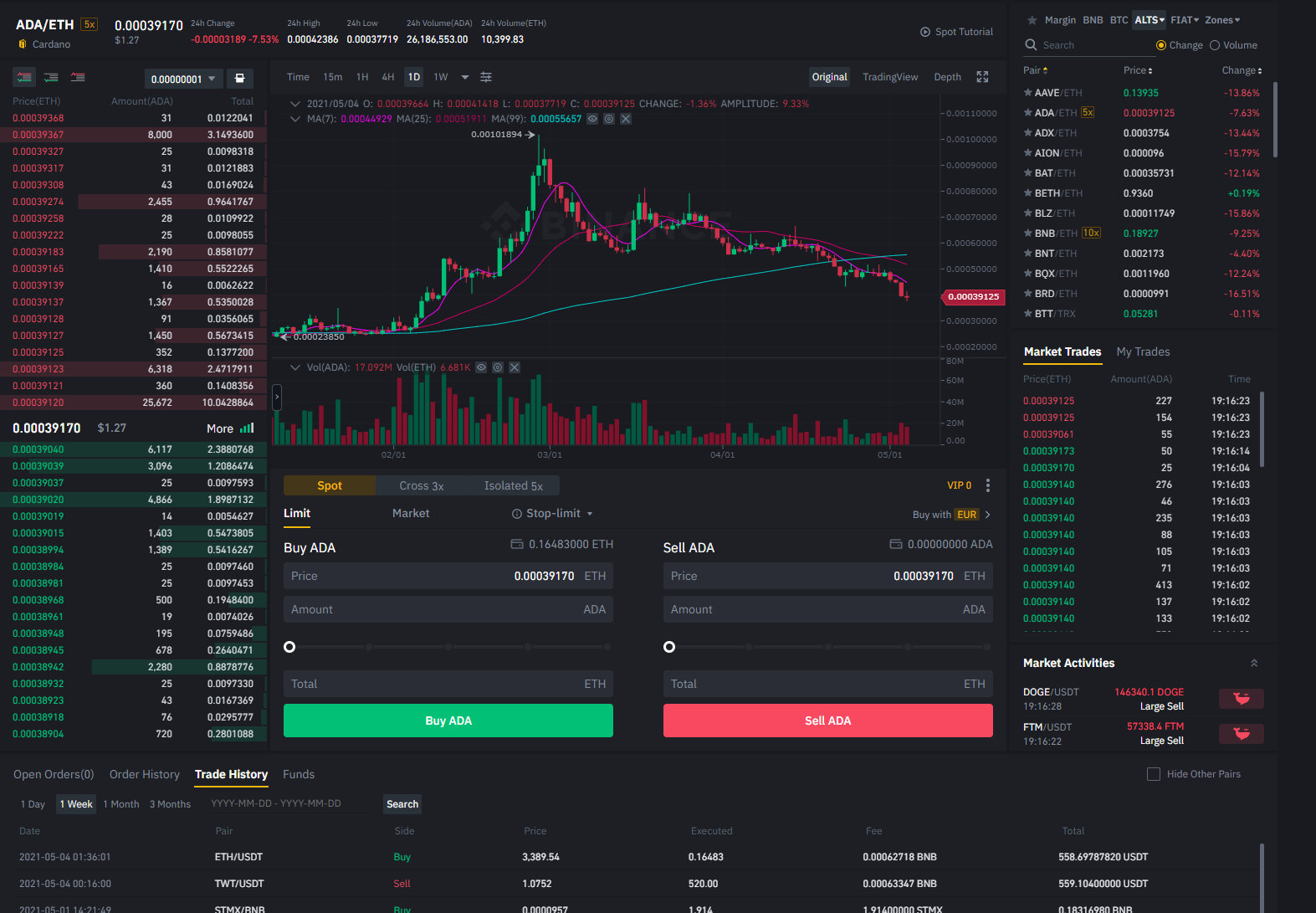Favorite the BTT/TRX pair star
The image size is (1316, 913).
(x=1027, y=314)
